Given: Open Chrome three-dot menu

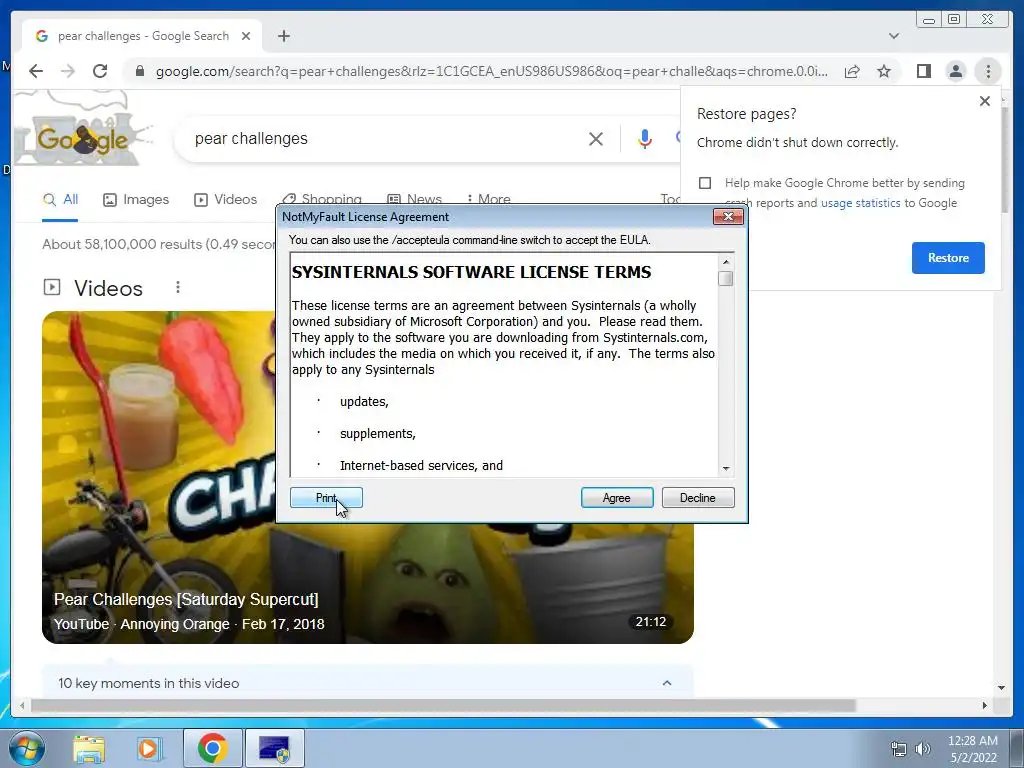Looking at the screenshot, I should pyautogui.click(x=988, y=71).
